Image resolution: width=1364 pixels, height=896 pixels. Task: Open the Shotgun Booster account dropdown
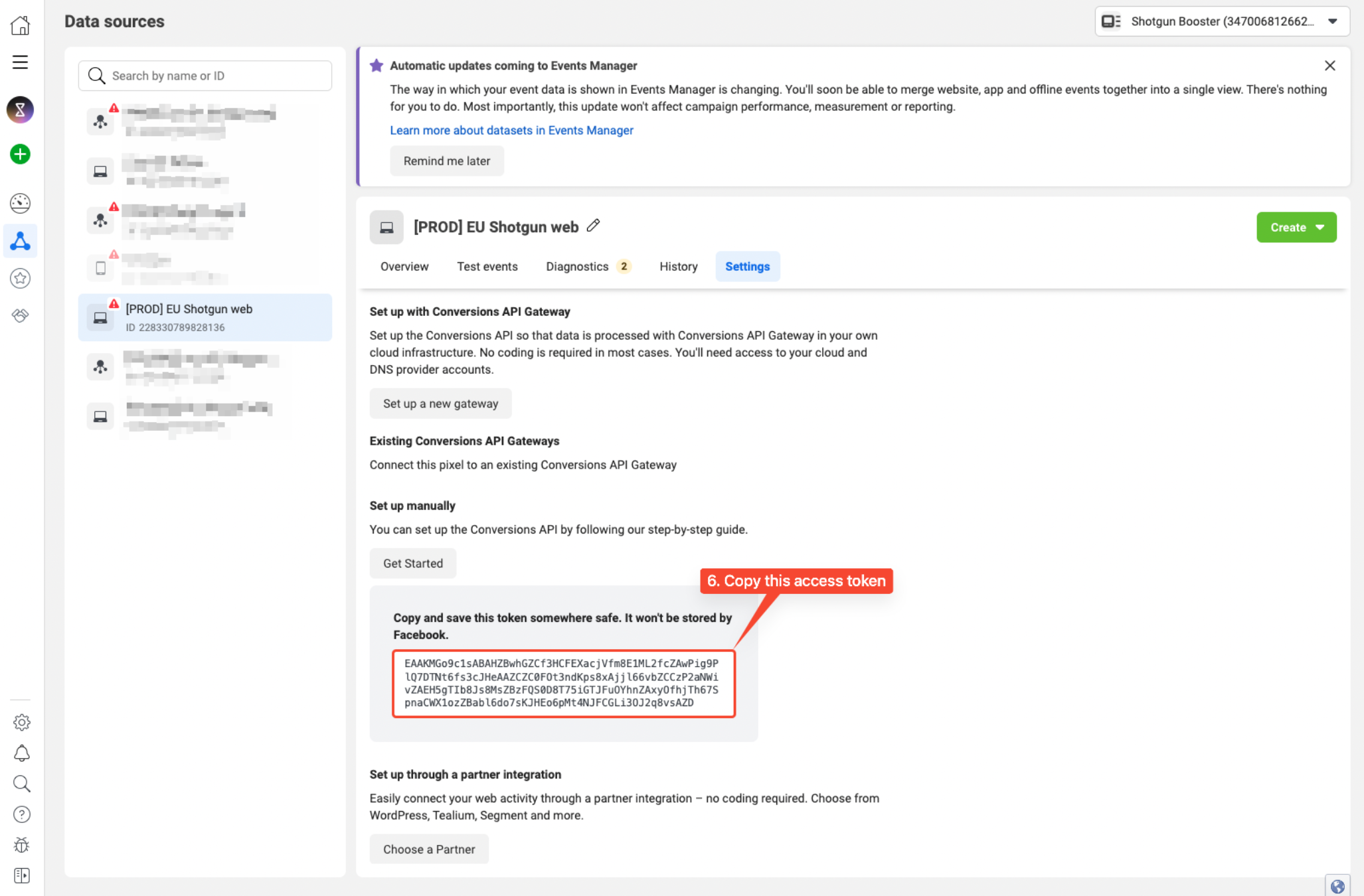click(1222, 21)
